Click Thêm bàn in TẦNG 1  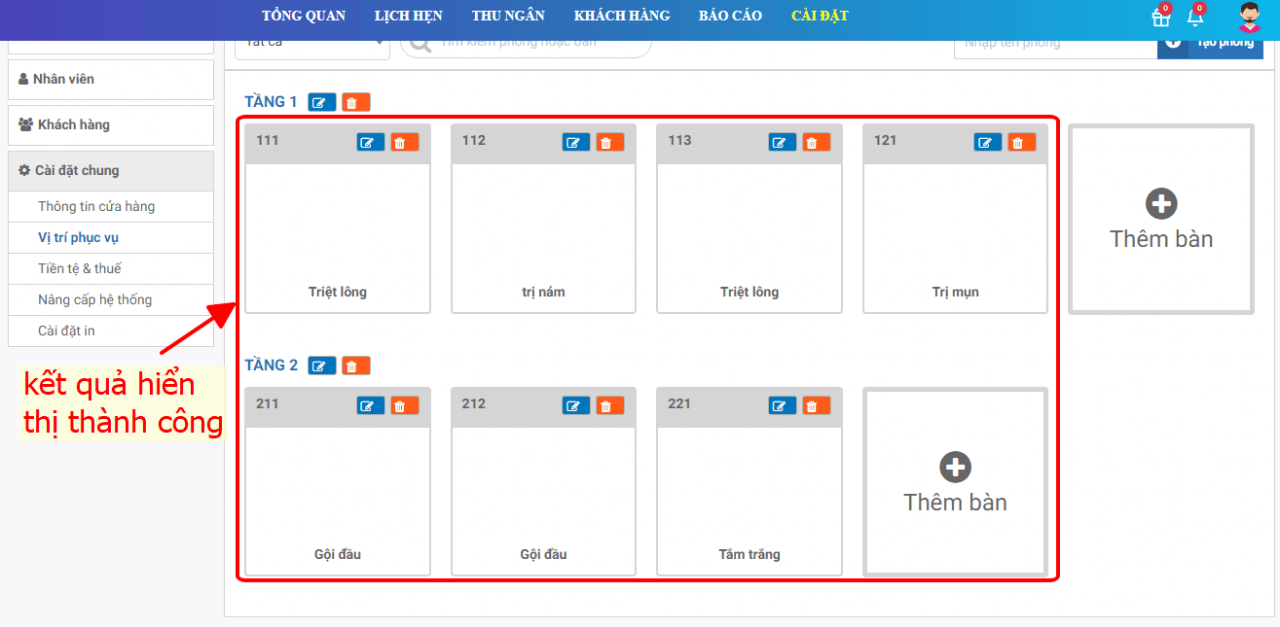pos(1161,219)
